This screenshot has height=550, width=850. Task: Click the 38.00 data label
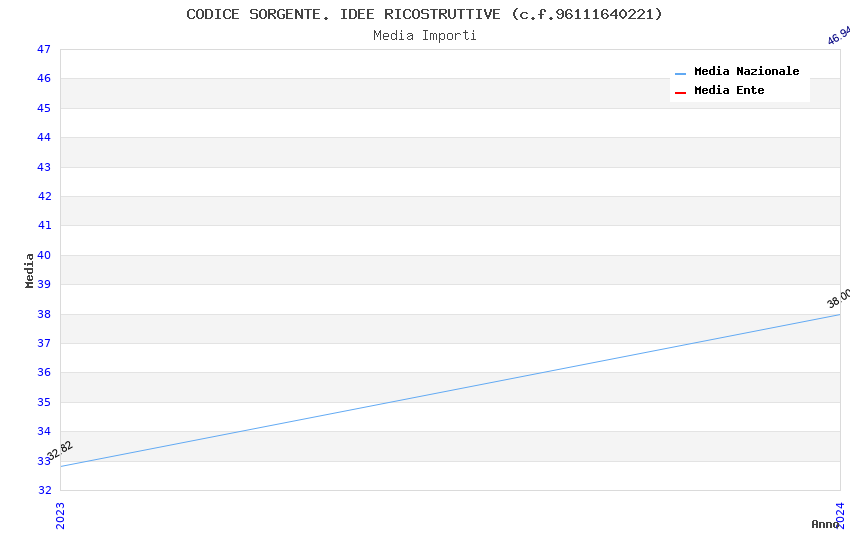(x=838, y=298)
